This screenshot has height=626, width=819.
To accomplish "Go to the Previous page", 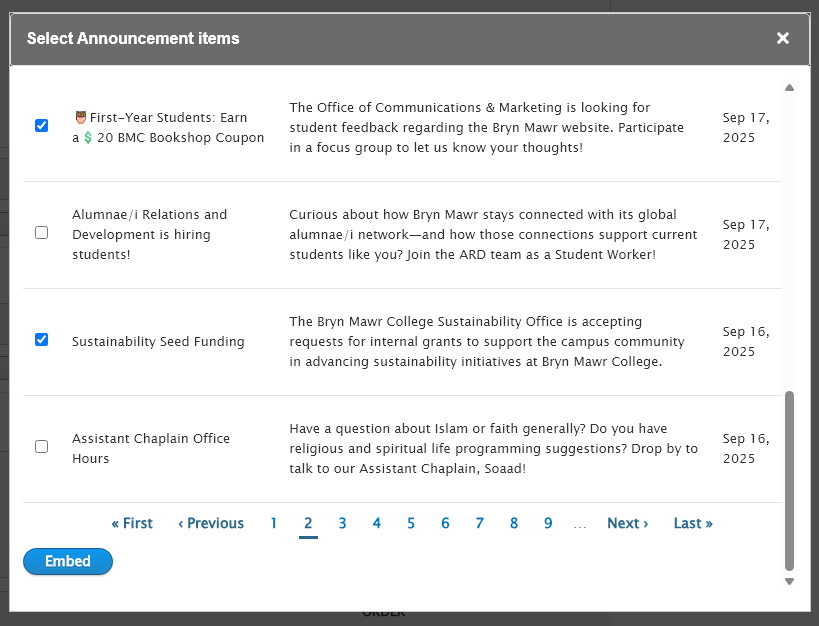I will pyautogui.click(x=211, y=523).
